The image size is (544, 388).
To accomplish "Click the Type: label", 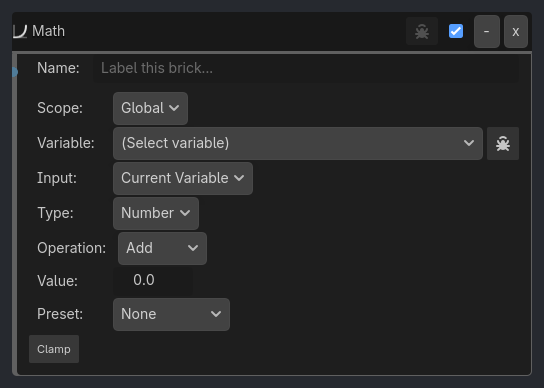I will pos(55,213).
